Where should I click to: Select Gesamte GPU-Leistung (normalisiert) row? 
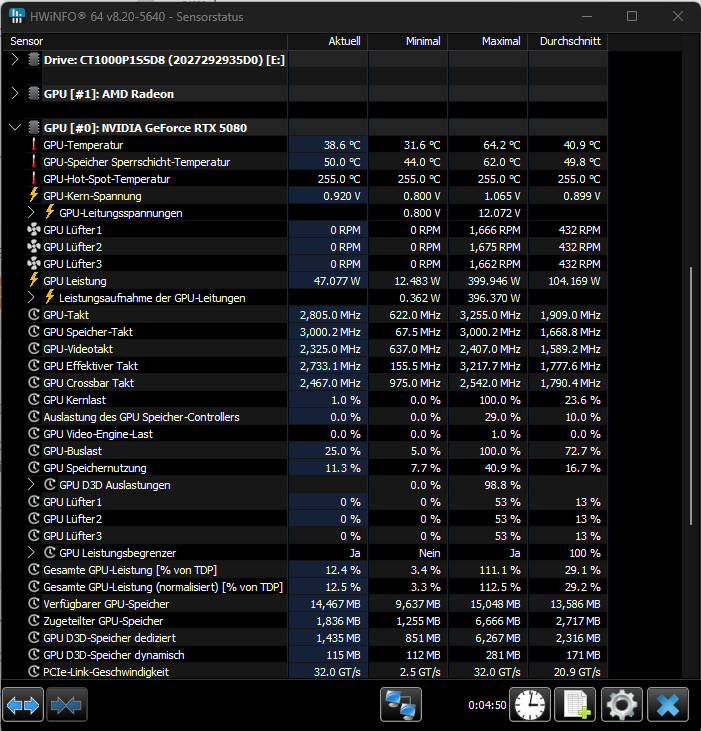coord(163,586)
